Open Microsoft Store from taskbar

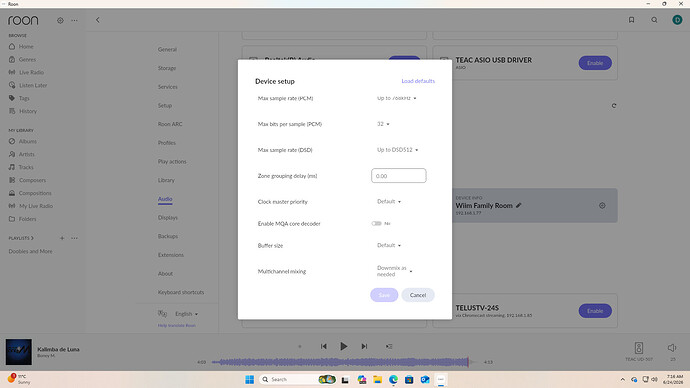(x=409, y=379)
